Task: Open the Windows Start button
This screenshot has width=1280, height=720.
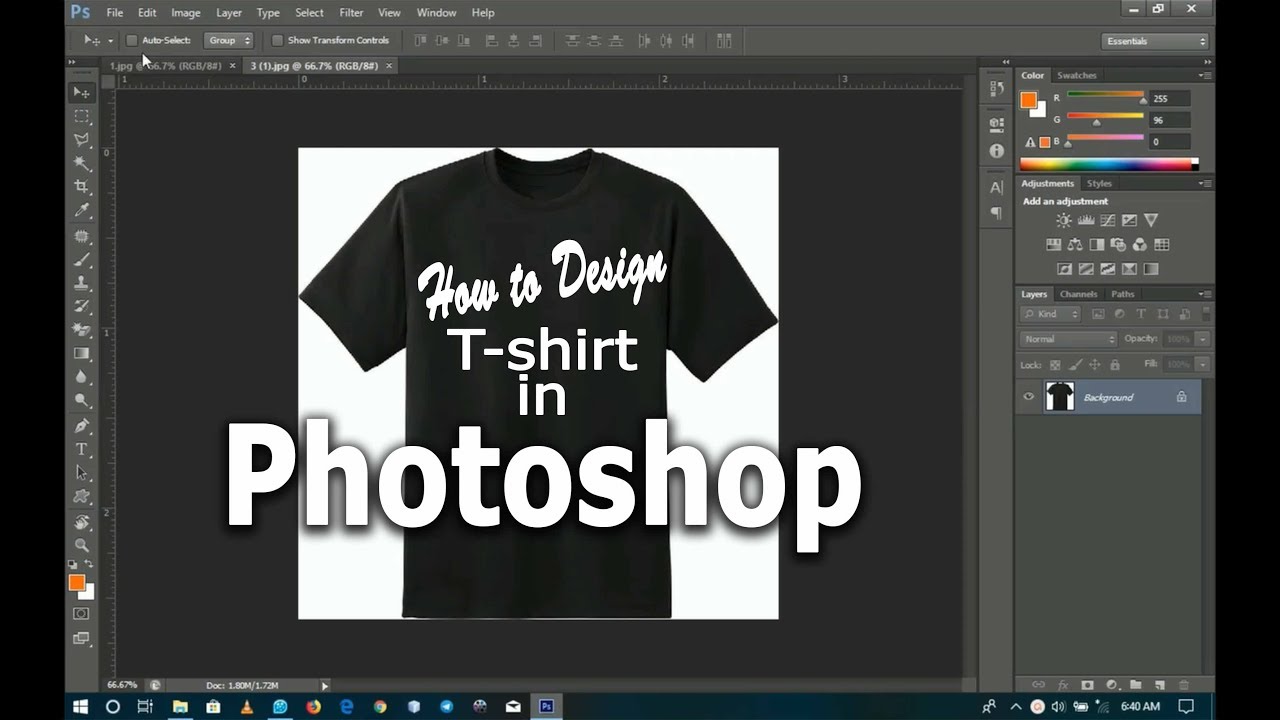Action: [x=81, y=706]
